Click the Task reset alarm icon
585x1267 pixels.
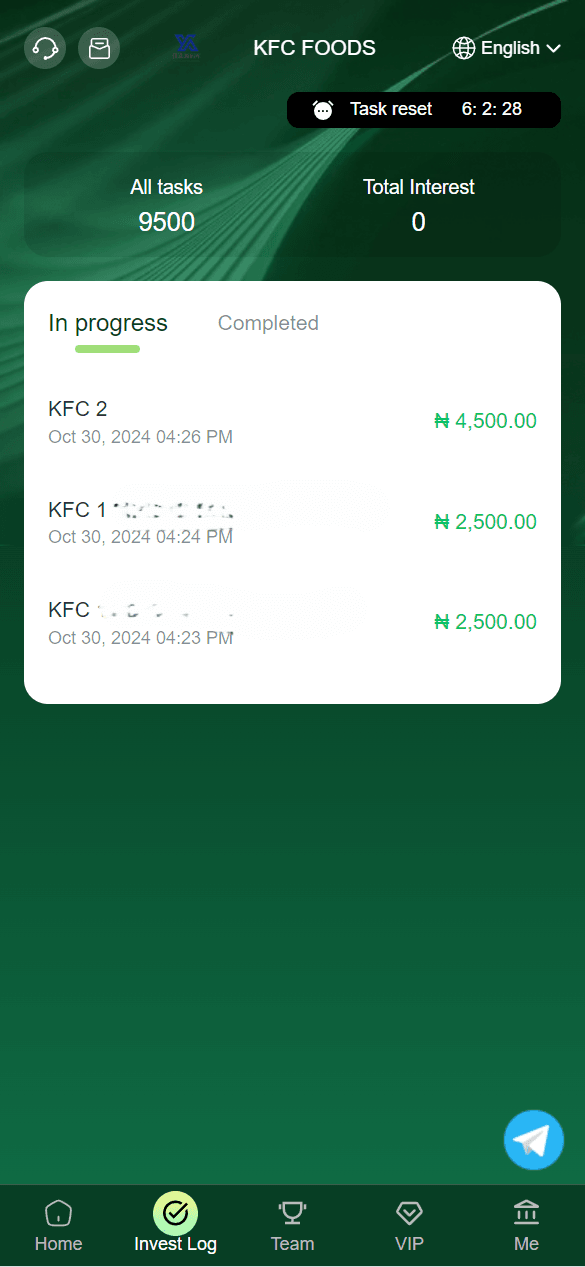point(323,110)
